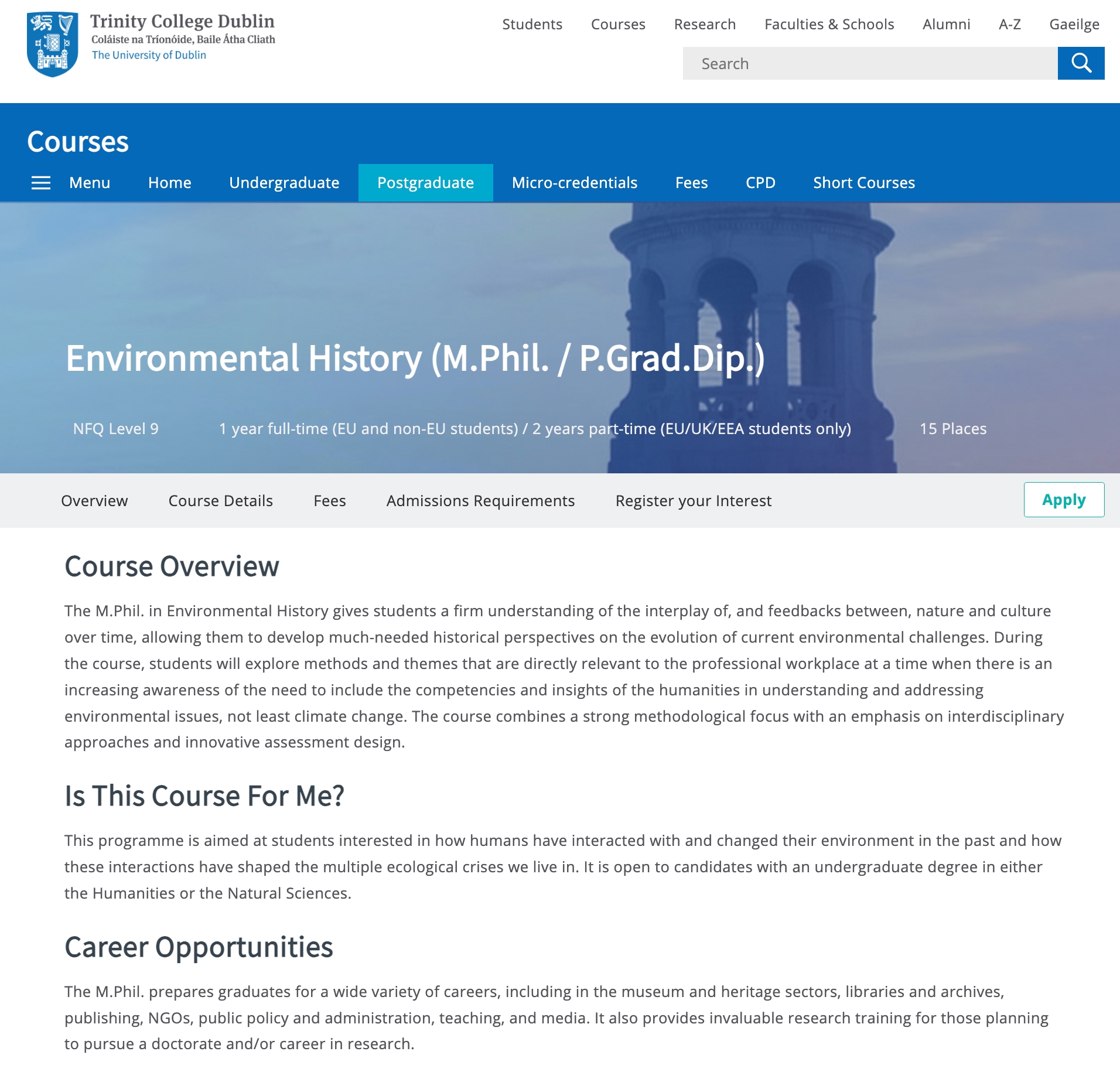The width and height of the screenshot is (1120, 1065).
Task: Switch to the Undergraduate tab
Action: (284, 183)
